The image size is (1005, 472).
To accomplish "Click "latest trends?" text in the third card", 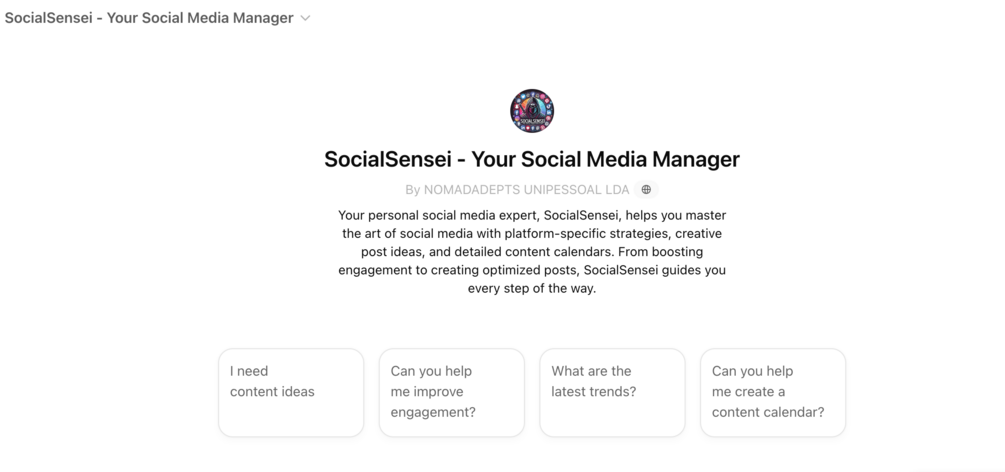I will click(594, 392).
